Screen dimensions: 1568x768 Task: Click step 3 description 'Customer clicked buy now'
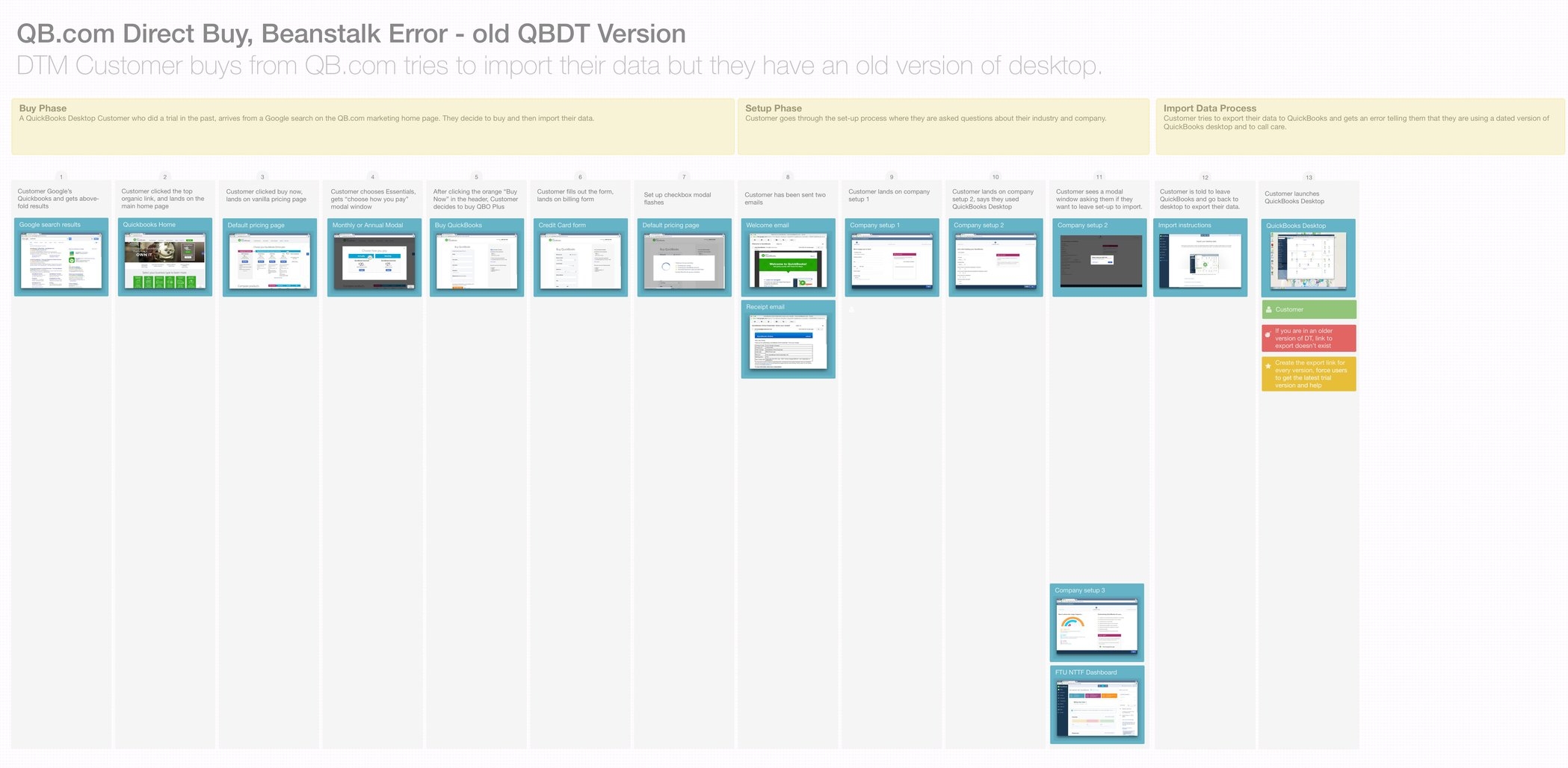pos(267,196)
